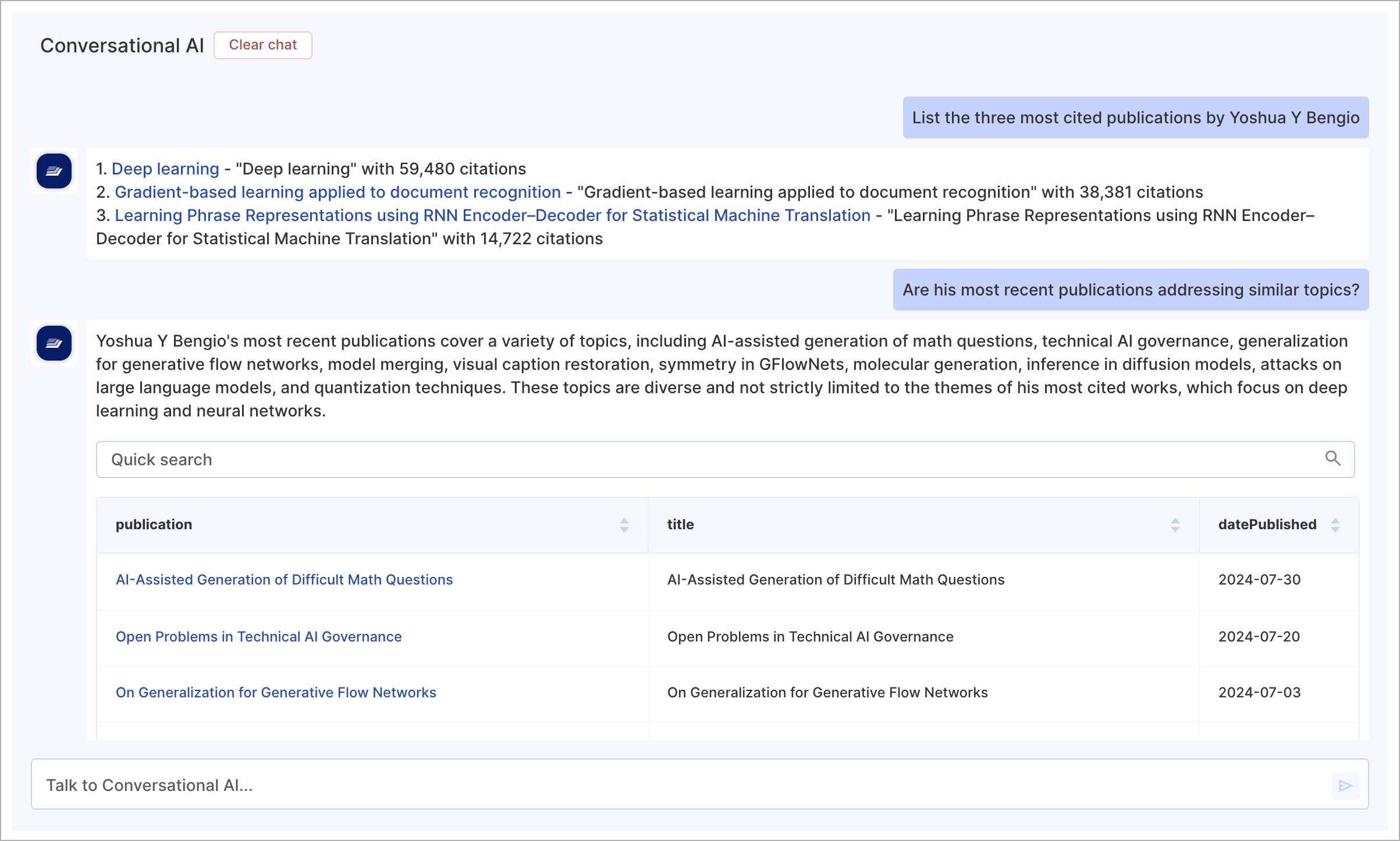The width and height of the screenshot is (1400, 841).
Task: Open AI-Assisted Generation of Difficult Math Questions link
Action: coord(284,579)
